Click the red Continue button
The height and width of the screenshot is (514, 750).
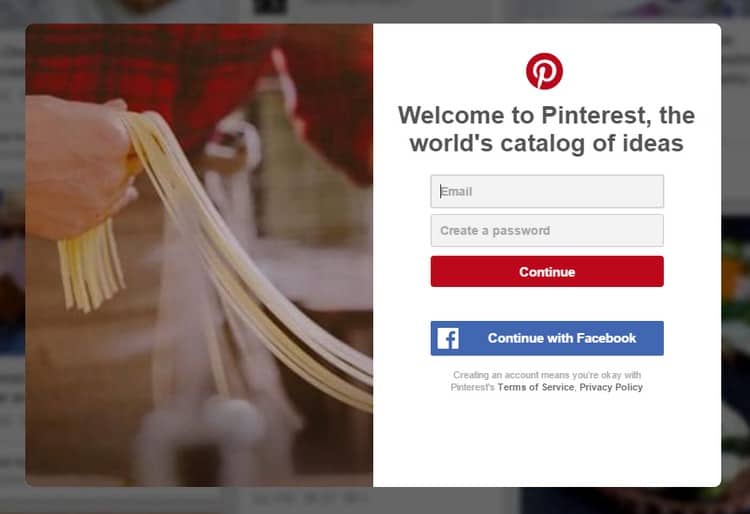pyautogui.click(x=547, y=272)
